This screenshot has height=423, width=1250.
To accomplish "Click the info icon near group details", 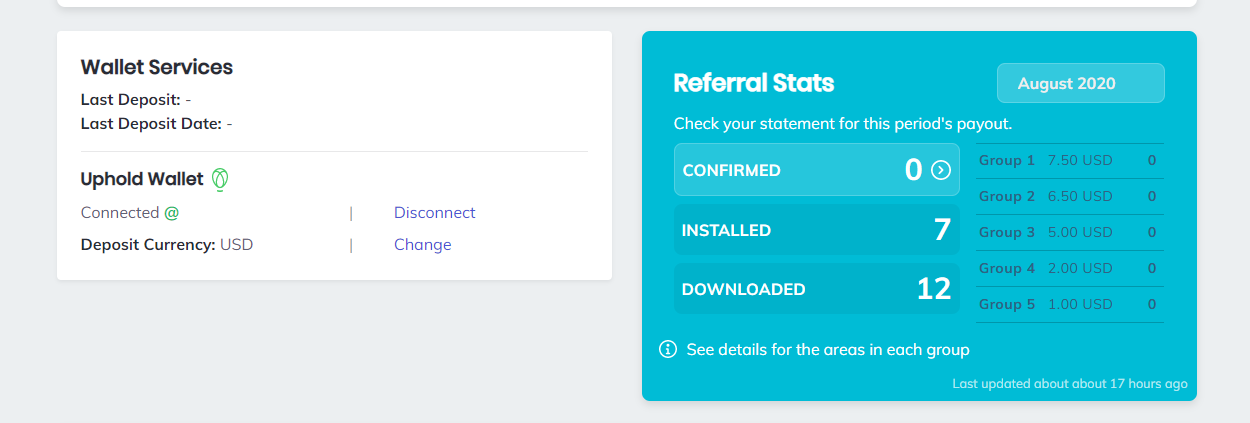I will point(668,349).
